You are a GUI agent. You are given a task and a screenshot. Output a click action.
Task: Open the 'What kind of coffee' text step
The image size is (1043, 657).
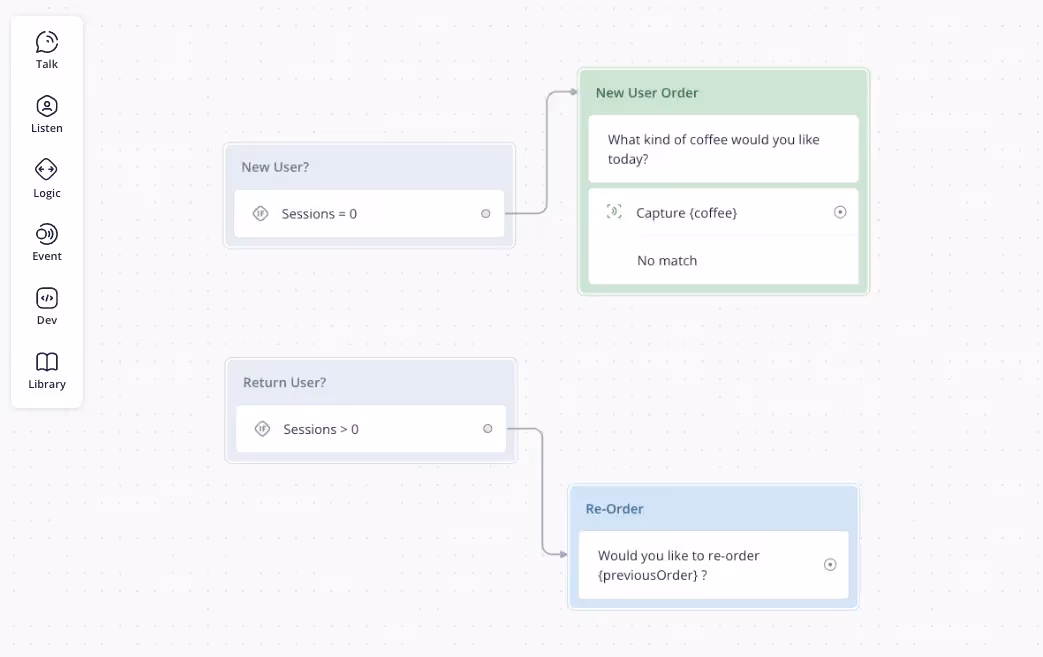724,149
